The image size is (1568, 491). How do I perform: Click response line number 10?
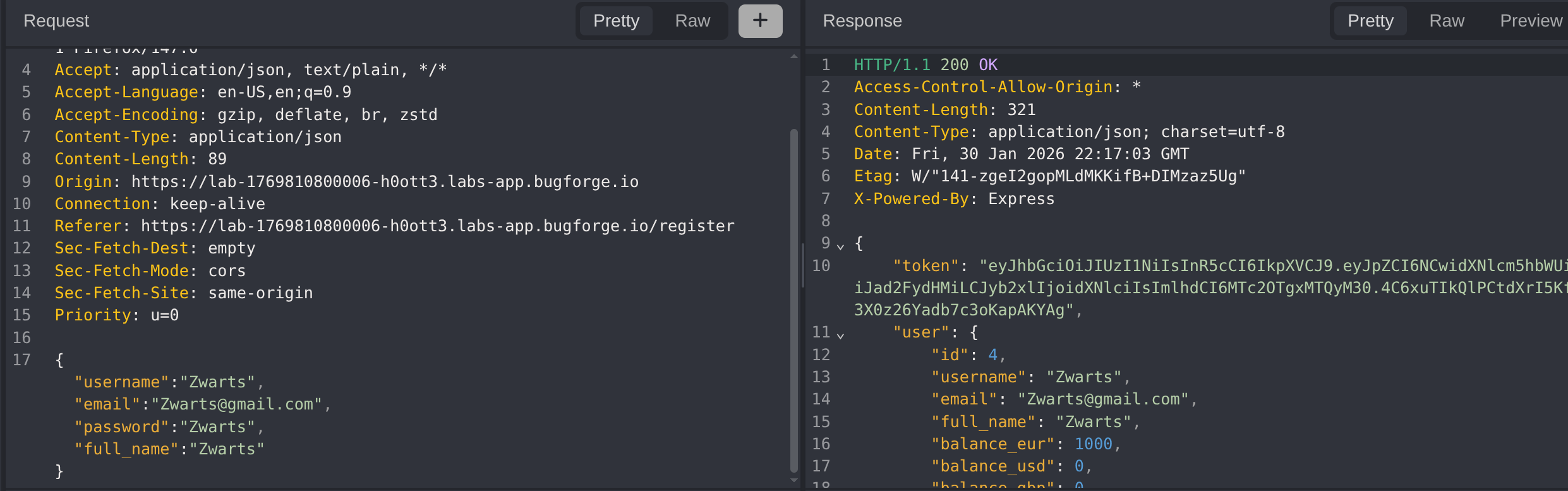click(x=821, y=265)
